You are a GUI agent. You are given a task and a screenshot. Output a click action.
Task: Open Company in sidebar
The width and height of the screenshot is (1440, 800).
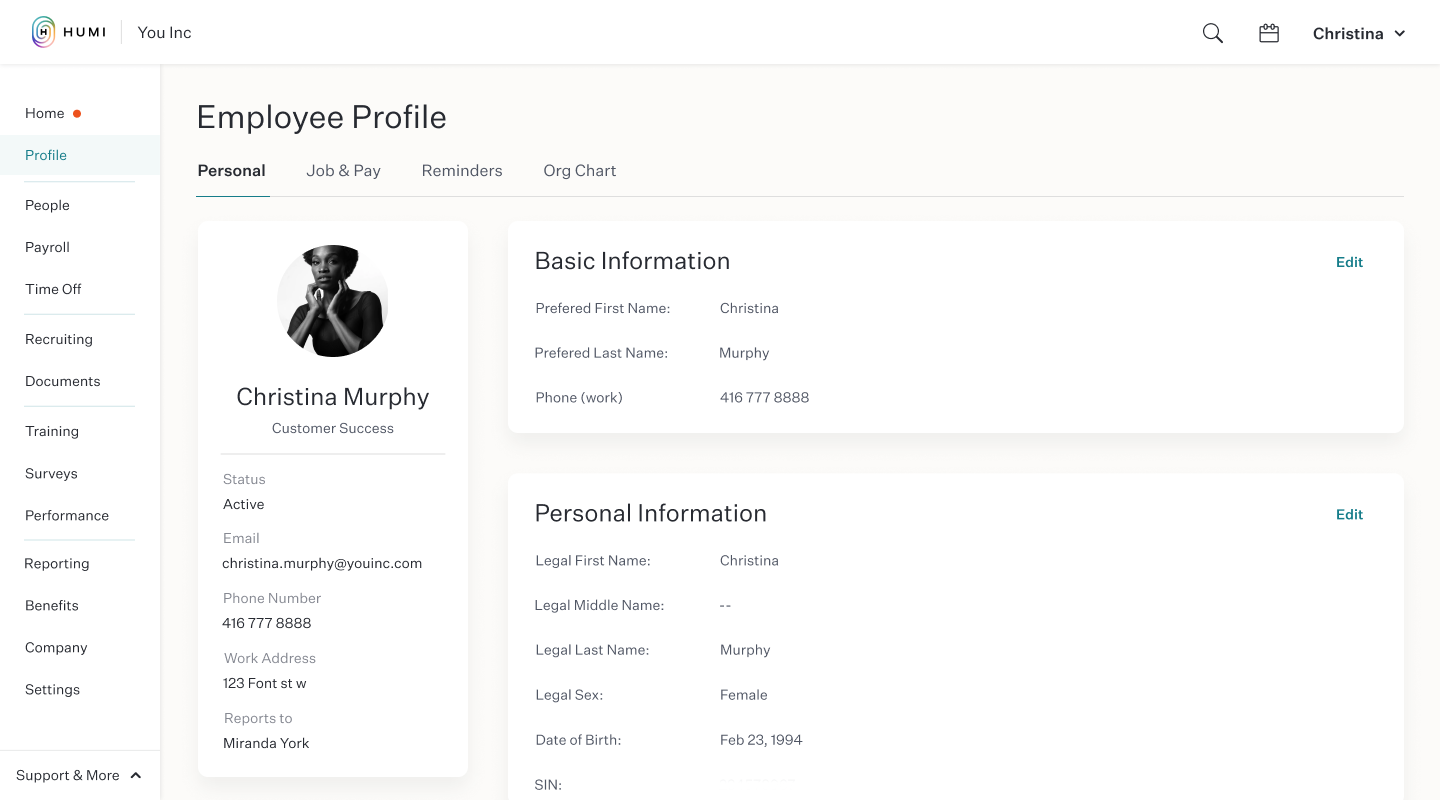coord(56,647)
